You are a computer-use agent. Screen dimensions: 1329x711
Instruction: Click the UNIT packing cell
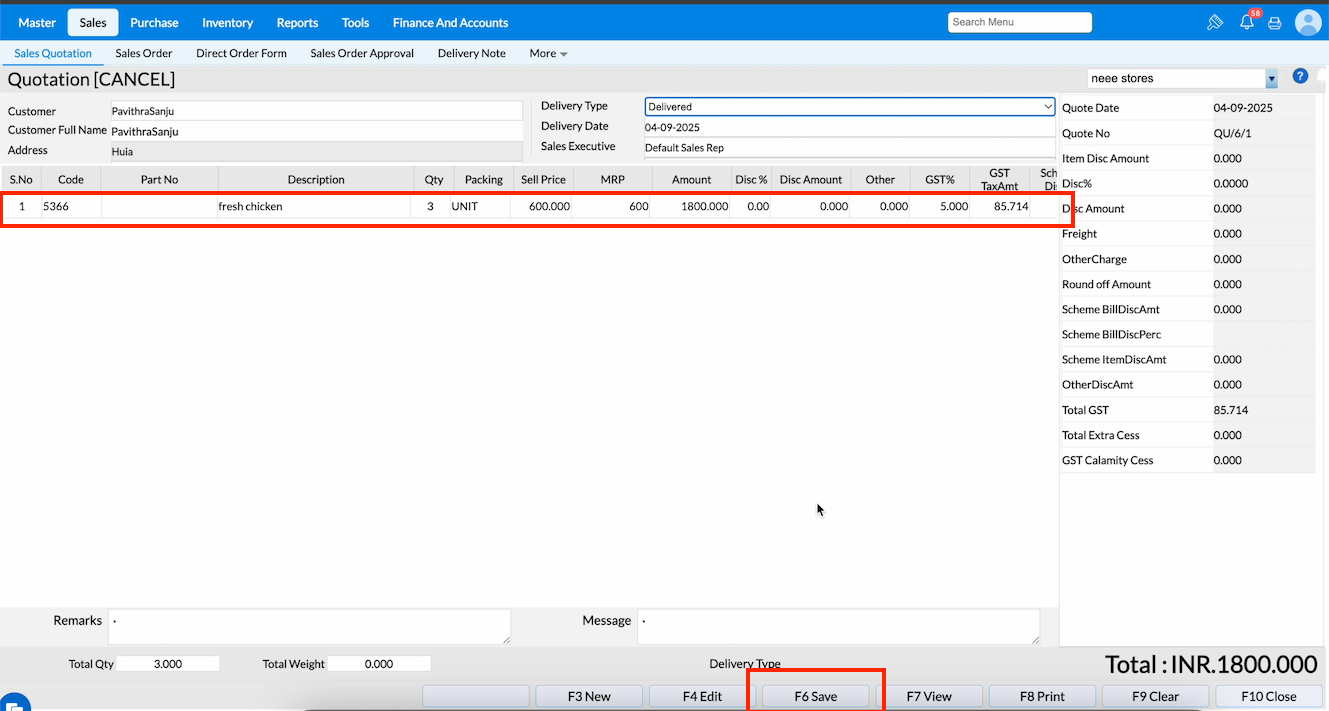point(480,206)
